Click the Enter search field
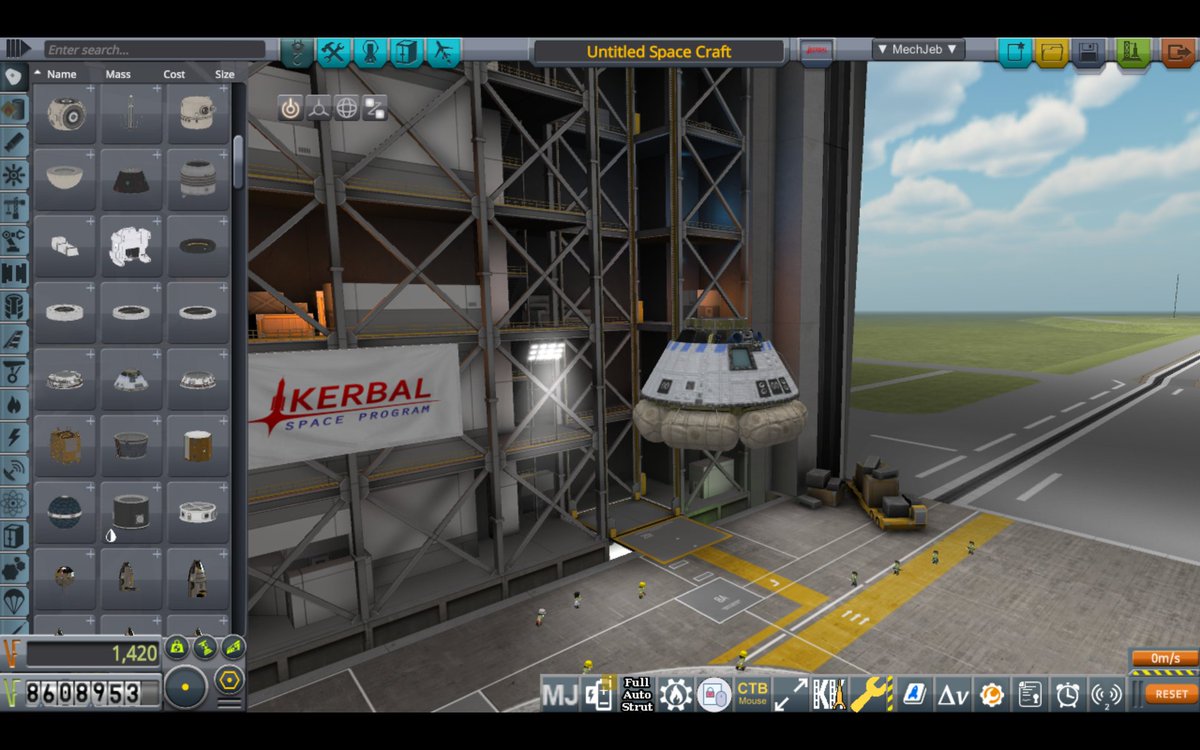This screenshot has width=1200, height=750. tap(155, 49)
